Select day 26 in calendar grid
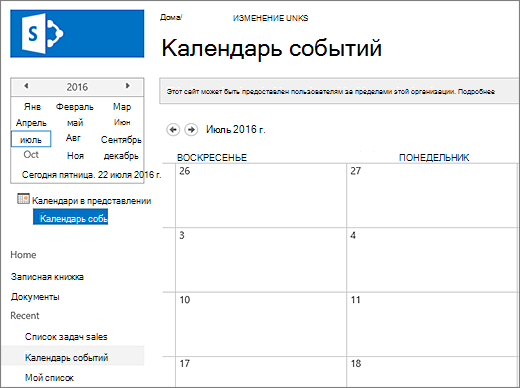Image resolution: width=520 pixels, height=388 pixels. (261, 196)
